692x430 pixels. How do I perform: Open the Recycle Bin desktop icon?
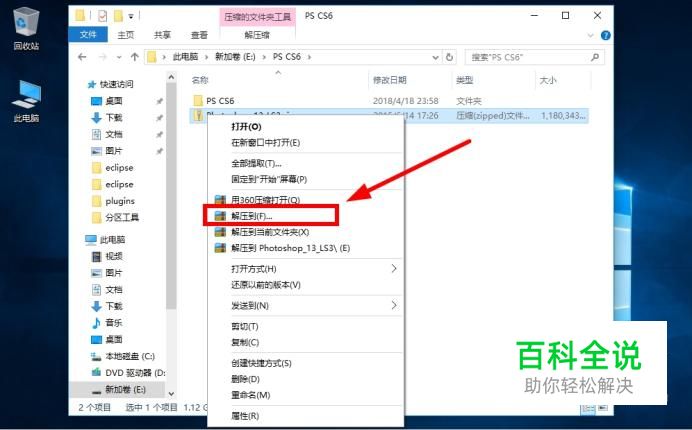(26, 27)
